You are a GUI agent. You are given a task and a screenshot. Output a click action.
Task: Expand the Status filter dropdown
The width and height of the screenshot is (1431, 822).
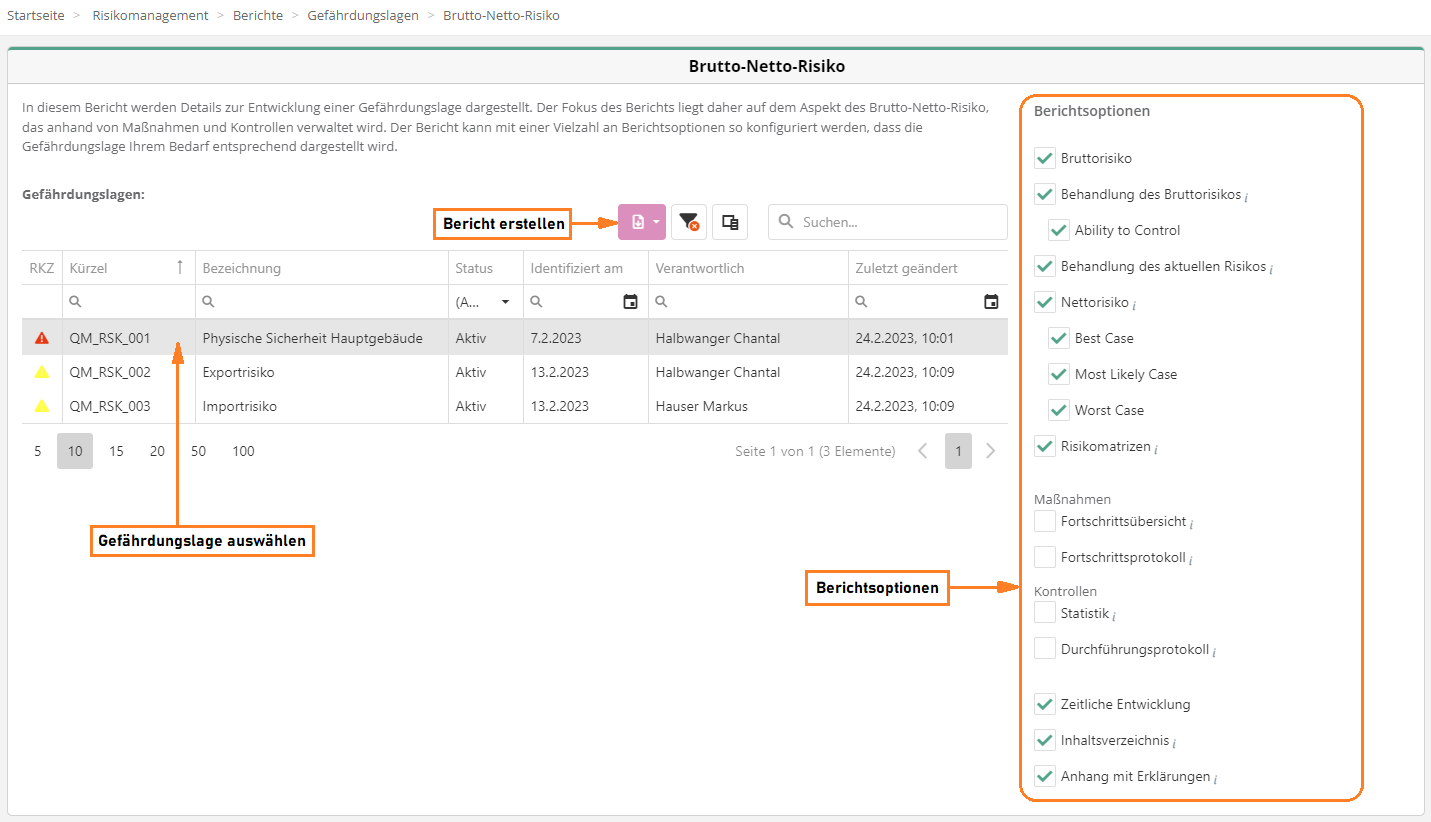click(x=505, y=302)
